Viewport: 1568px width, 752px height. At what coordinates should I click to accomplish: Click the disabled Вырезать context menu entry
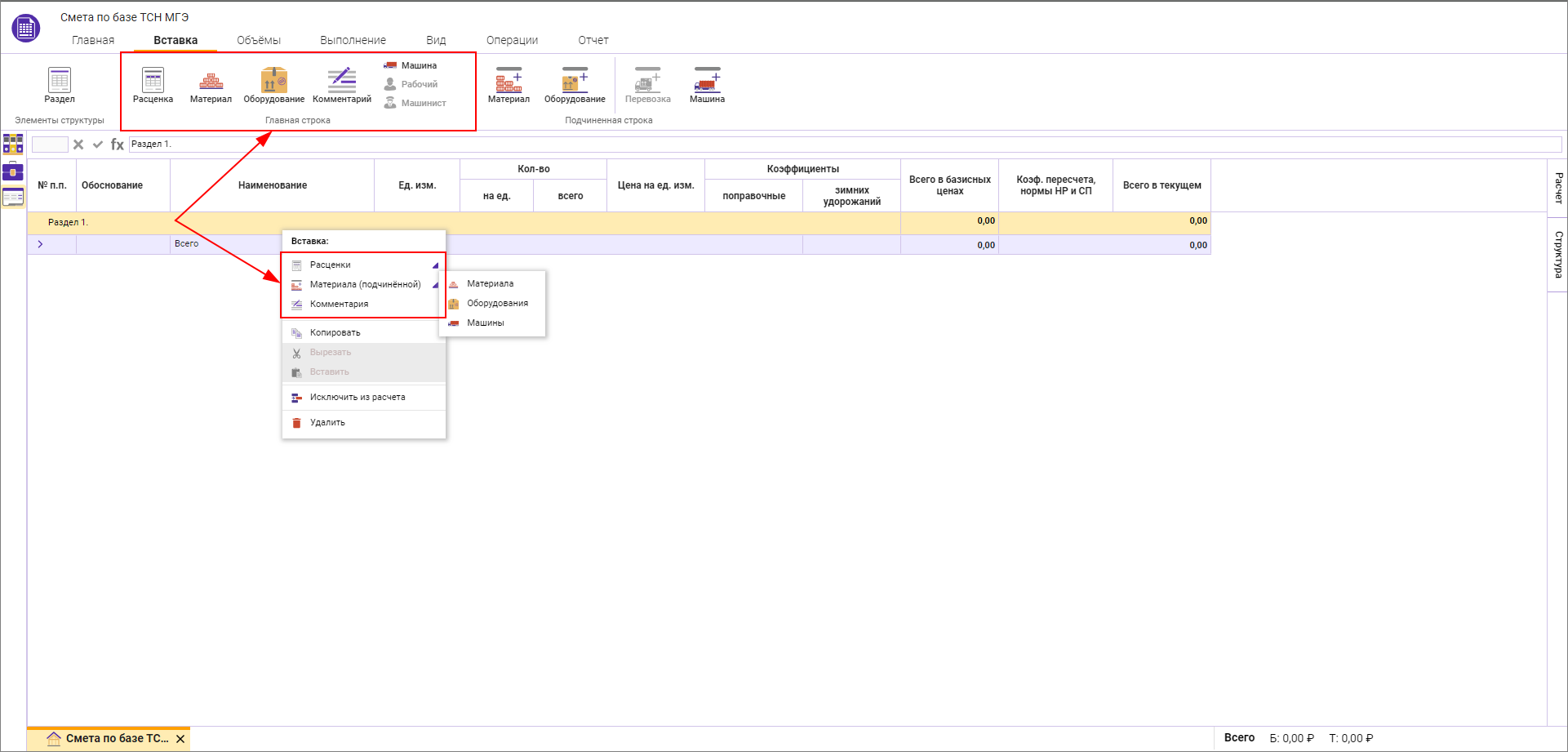363,352
